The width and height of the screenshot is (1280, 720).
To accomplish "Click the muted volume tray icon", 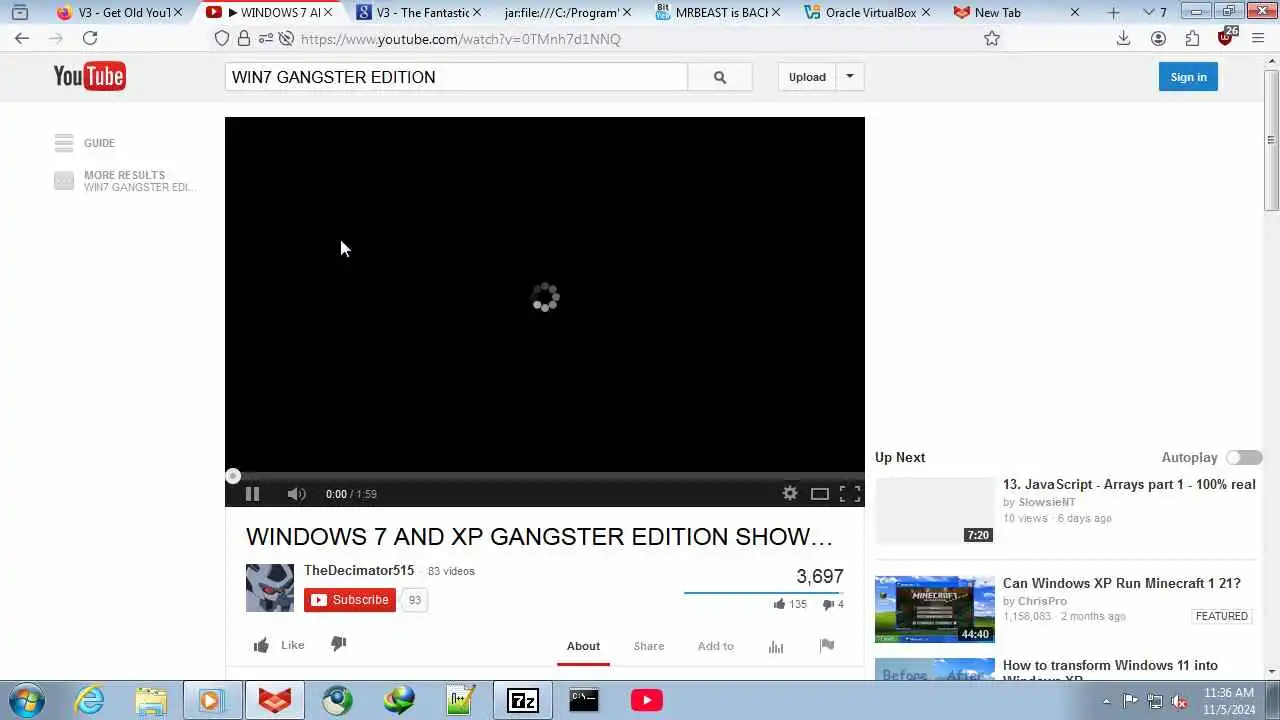I will tap(1179, 701).
